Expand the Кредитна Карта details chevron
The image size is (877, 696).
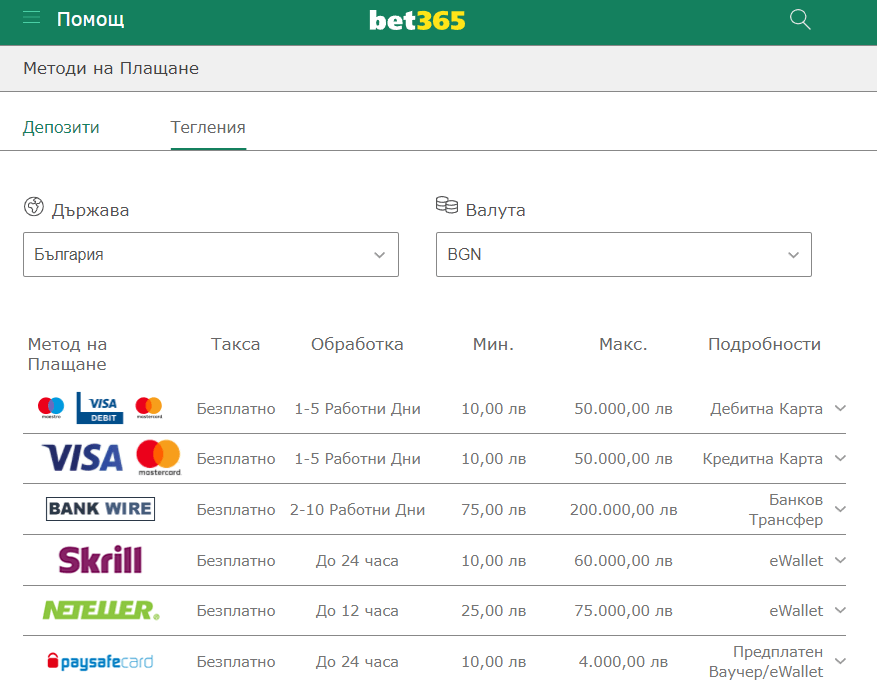pos(840,458)
